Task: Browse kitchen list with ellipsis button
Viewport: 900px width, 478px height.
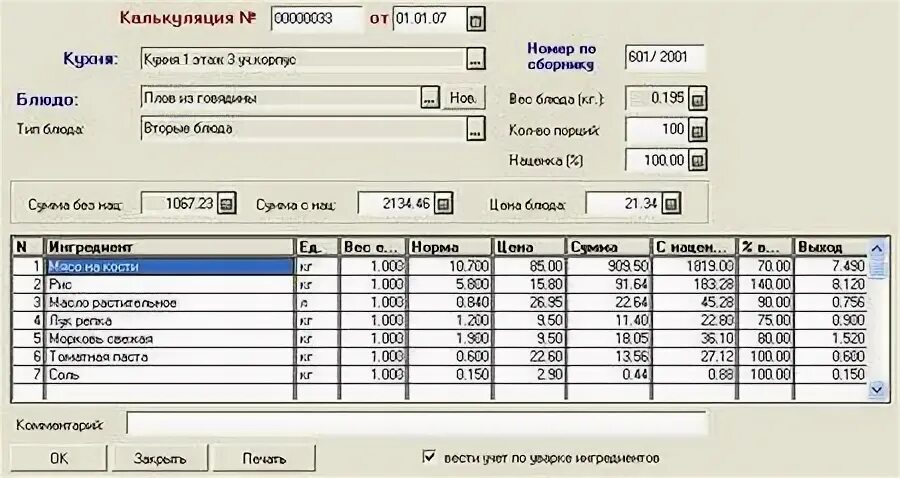Action: point(475,60)
